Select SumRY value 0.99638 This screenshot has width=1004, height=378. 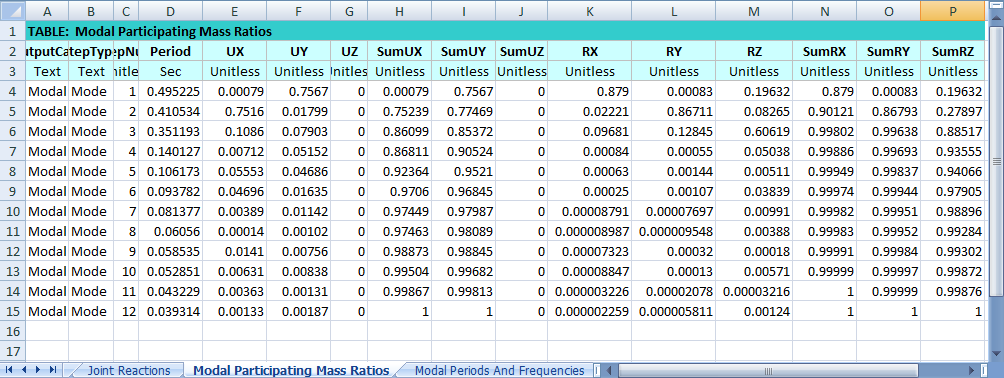[889, 131]
